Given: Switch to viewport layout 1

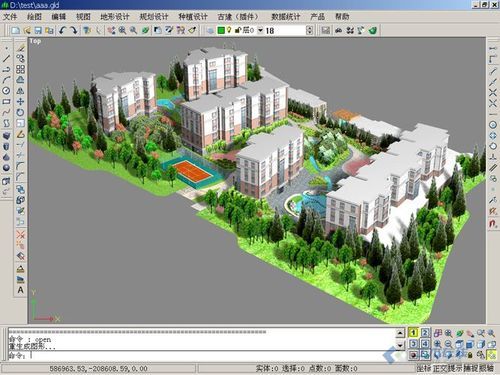Looking at the screenshot, I should [413, 333].
